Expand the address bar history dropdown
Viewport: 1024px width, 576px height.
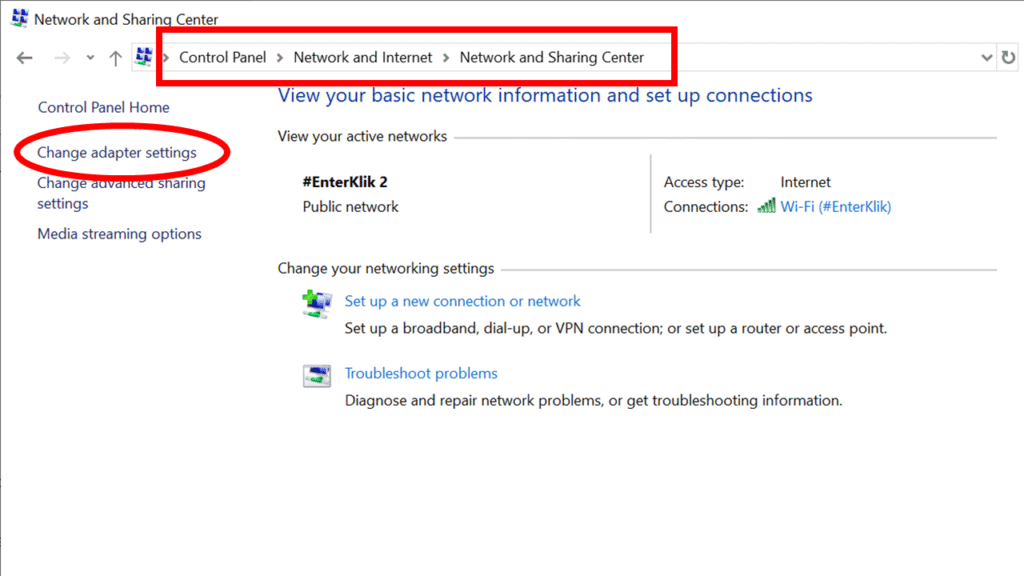coord(988,58)
